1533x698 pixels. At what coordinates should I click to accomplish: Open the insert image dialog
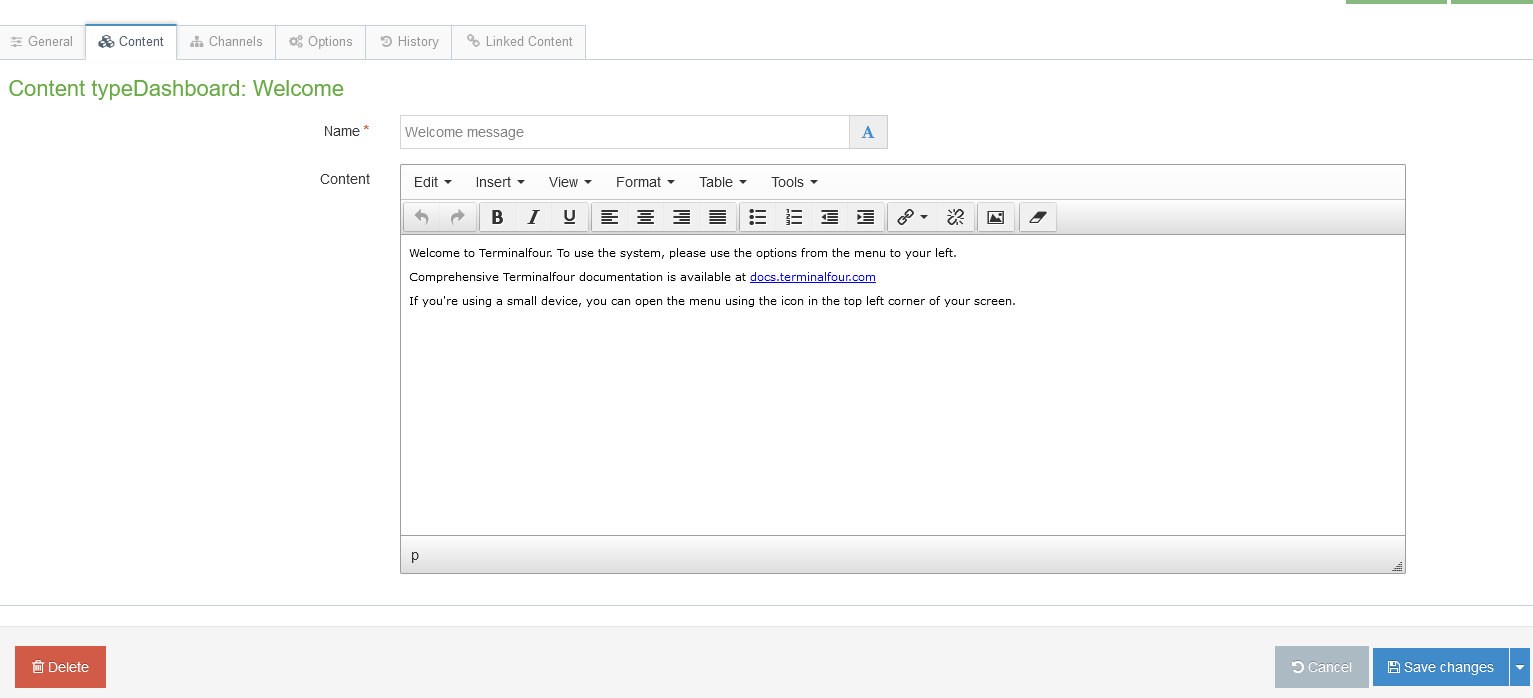996,217
